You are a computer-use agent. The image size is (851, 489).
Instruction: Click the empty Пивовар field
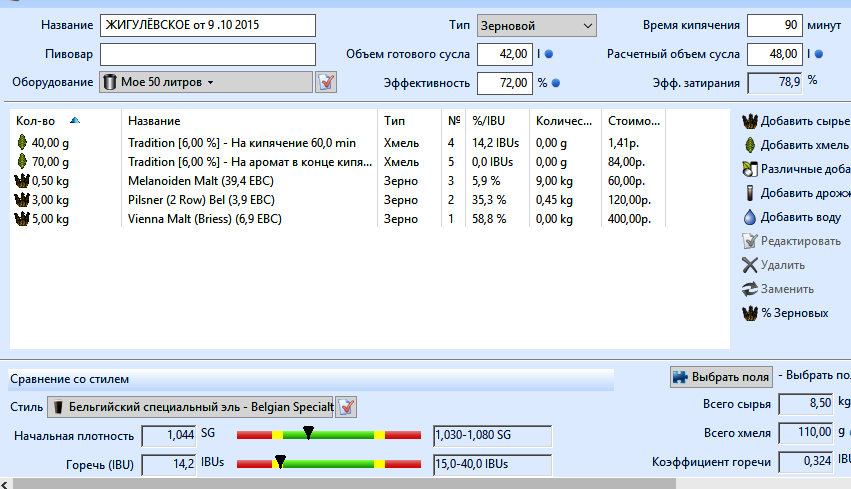tap(208, 54)
